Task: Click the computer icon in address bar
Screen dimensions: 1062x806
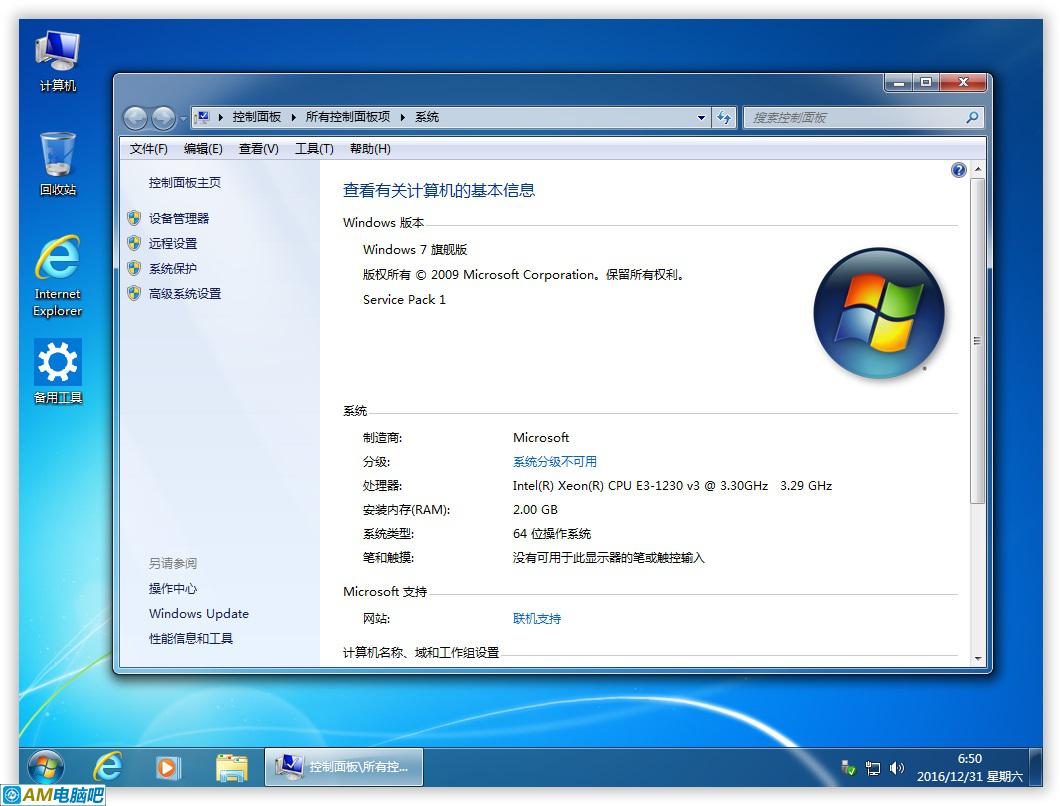Action: tap(203, 117)
